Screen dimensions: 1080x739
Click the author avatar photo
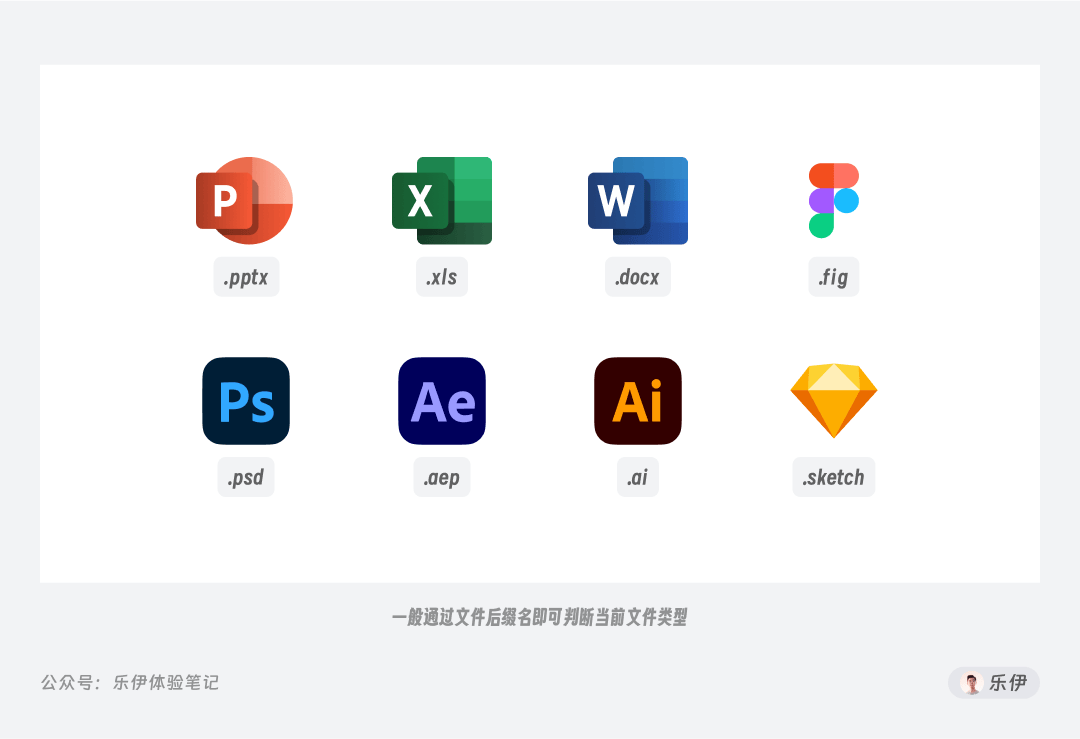click(971, 683)
